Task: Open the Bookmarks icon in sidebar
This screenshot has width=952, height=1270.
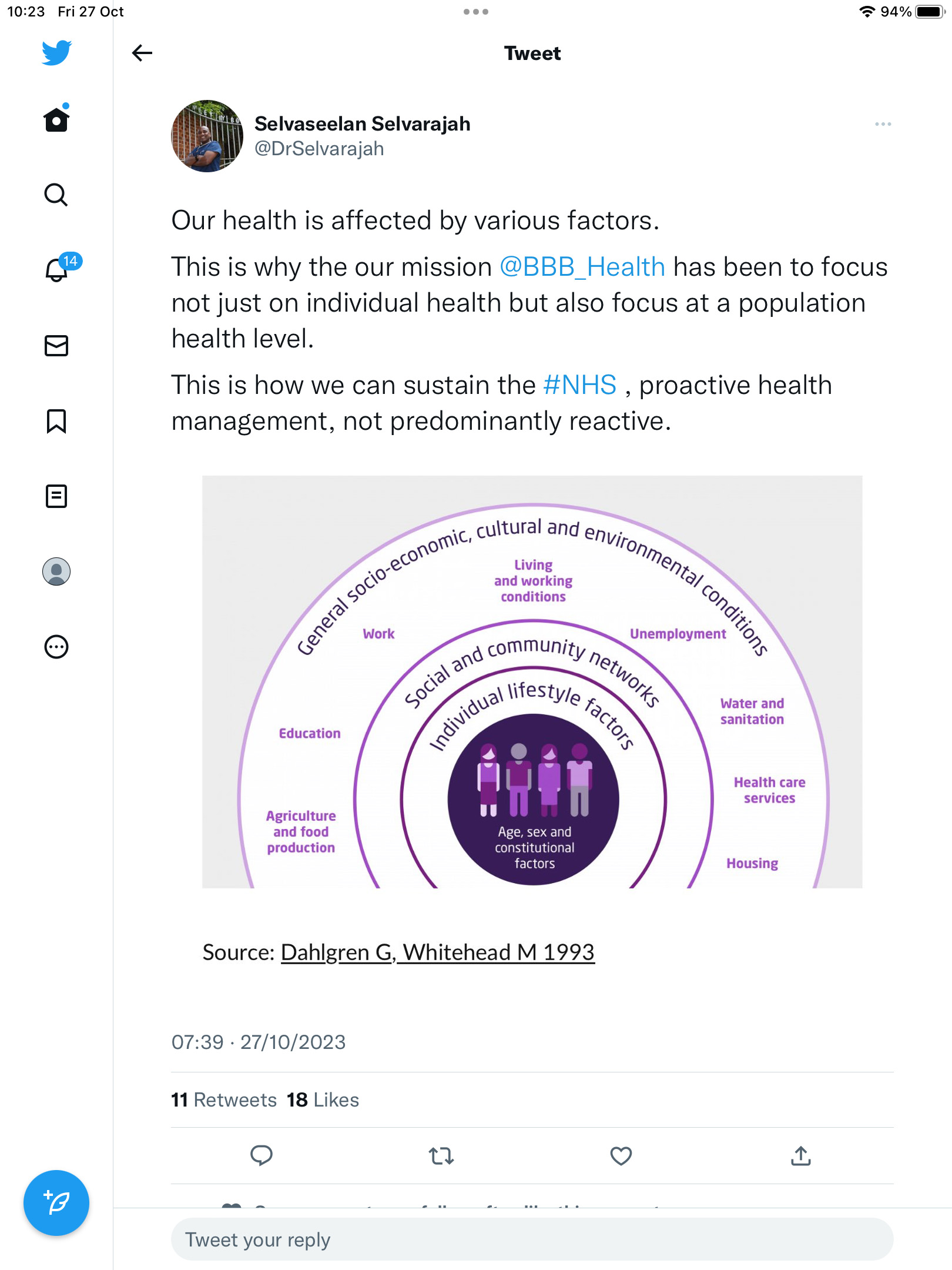Action: click(x=56, y=421)
